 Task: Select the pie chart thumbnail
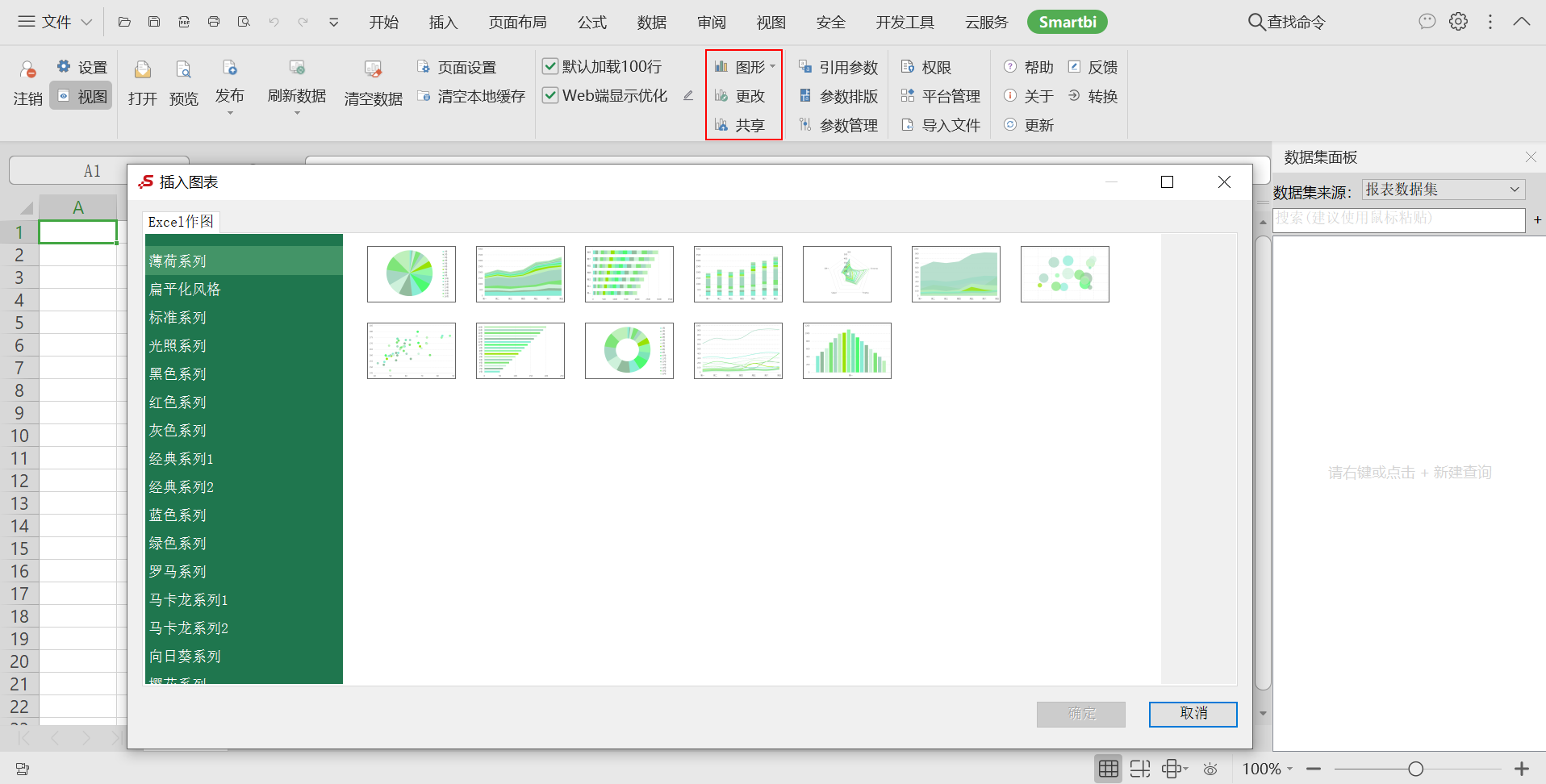click(412, 274)
